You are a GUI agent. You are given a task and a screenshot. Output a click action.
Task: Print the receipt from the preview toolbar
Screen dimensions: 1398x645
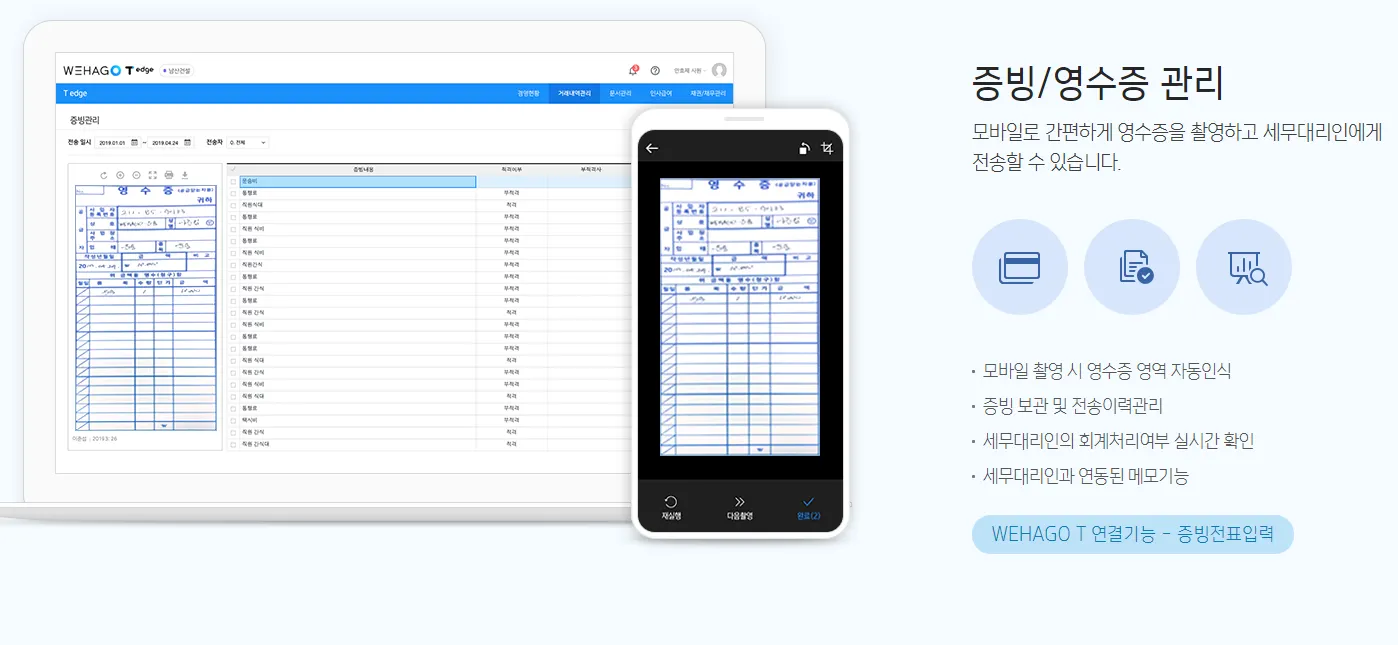169,174
